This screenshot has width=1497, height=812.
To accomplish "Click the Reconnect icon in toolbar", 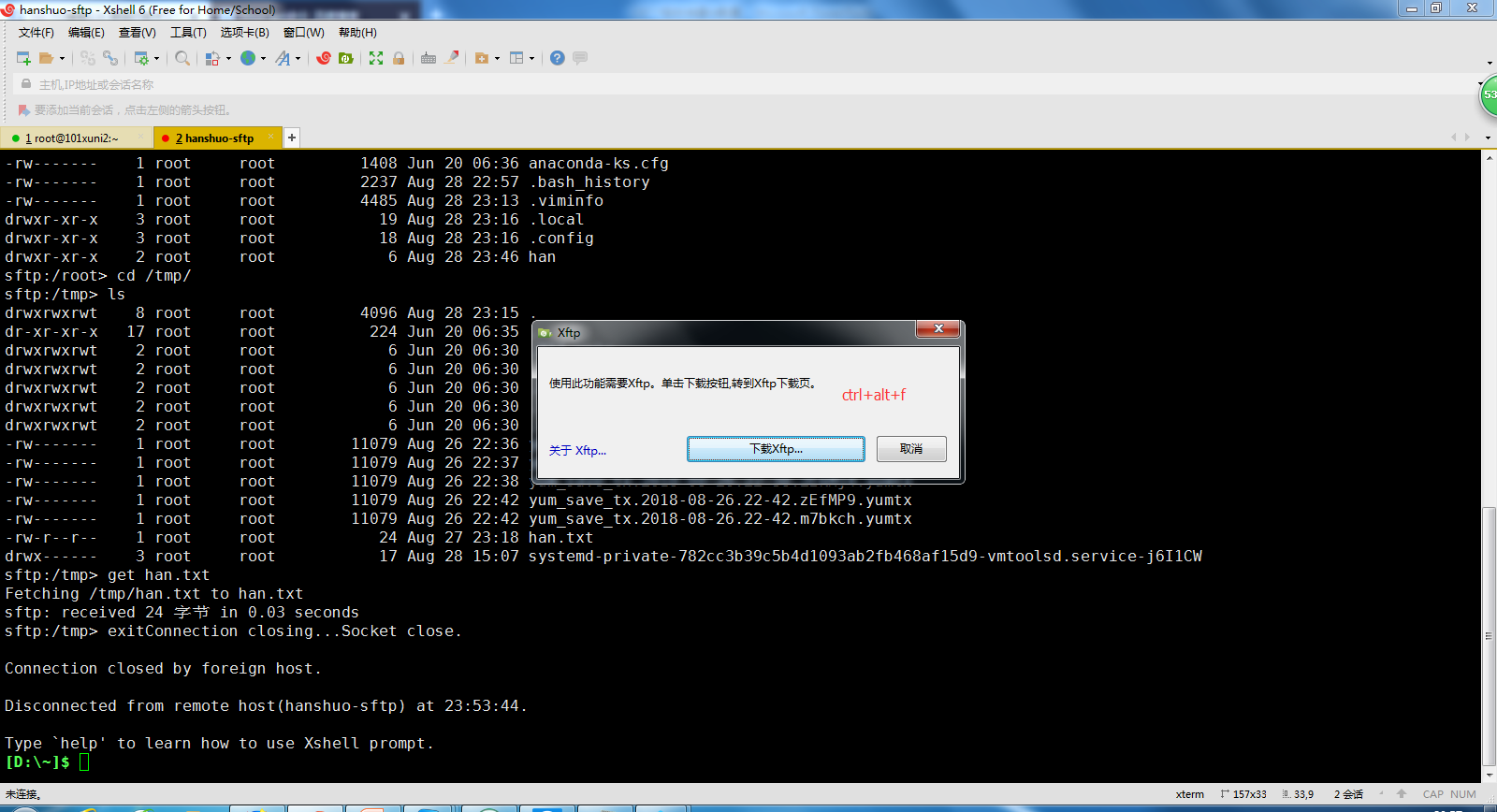I will point(110,58).
